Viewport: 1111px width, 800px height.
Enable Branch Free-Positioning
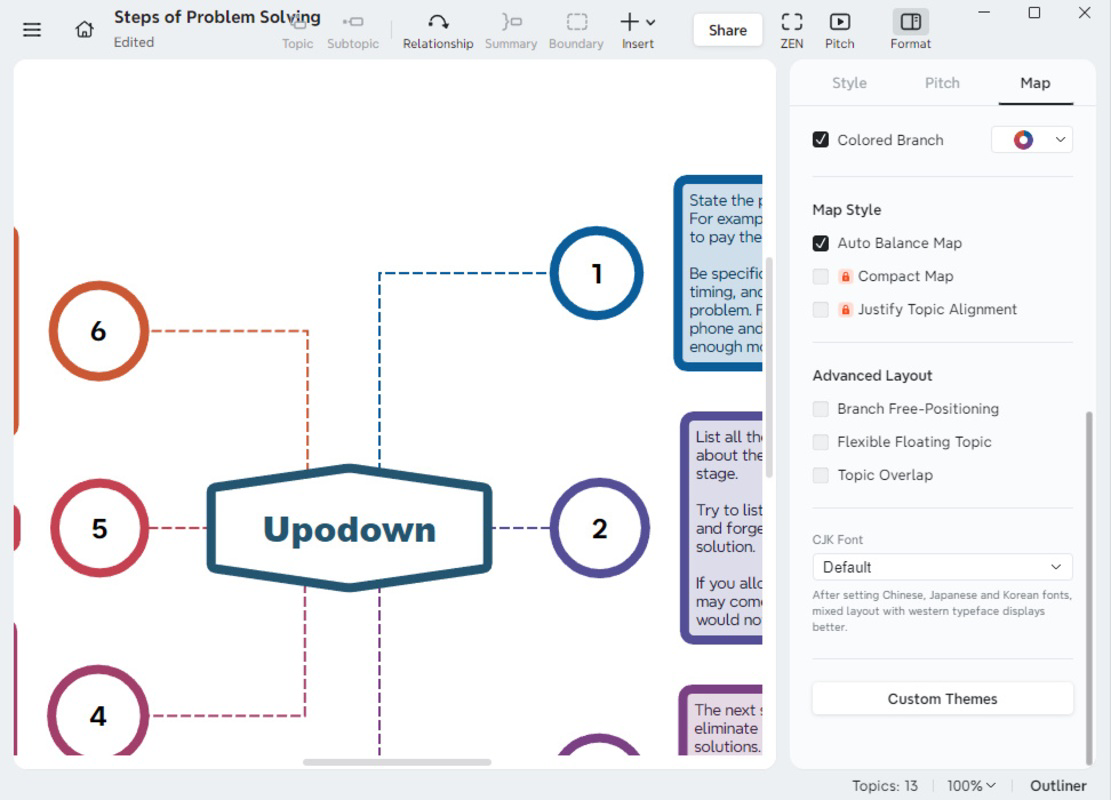coord(820,409)
